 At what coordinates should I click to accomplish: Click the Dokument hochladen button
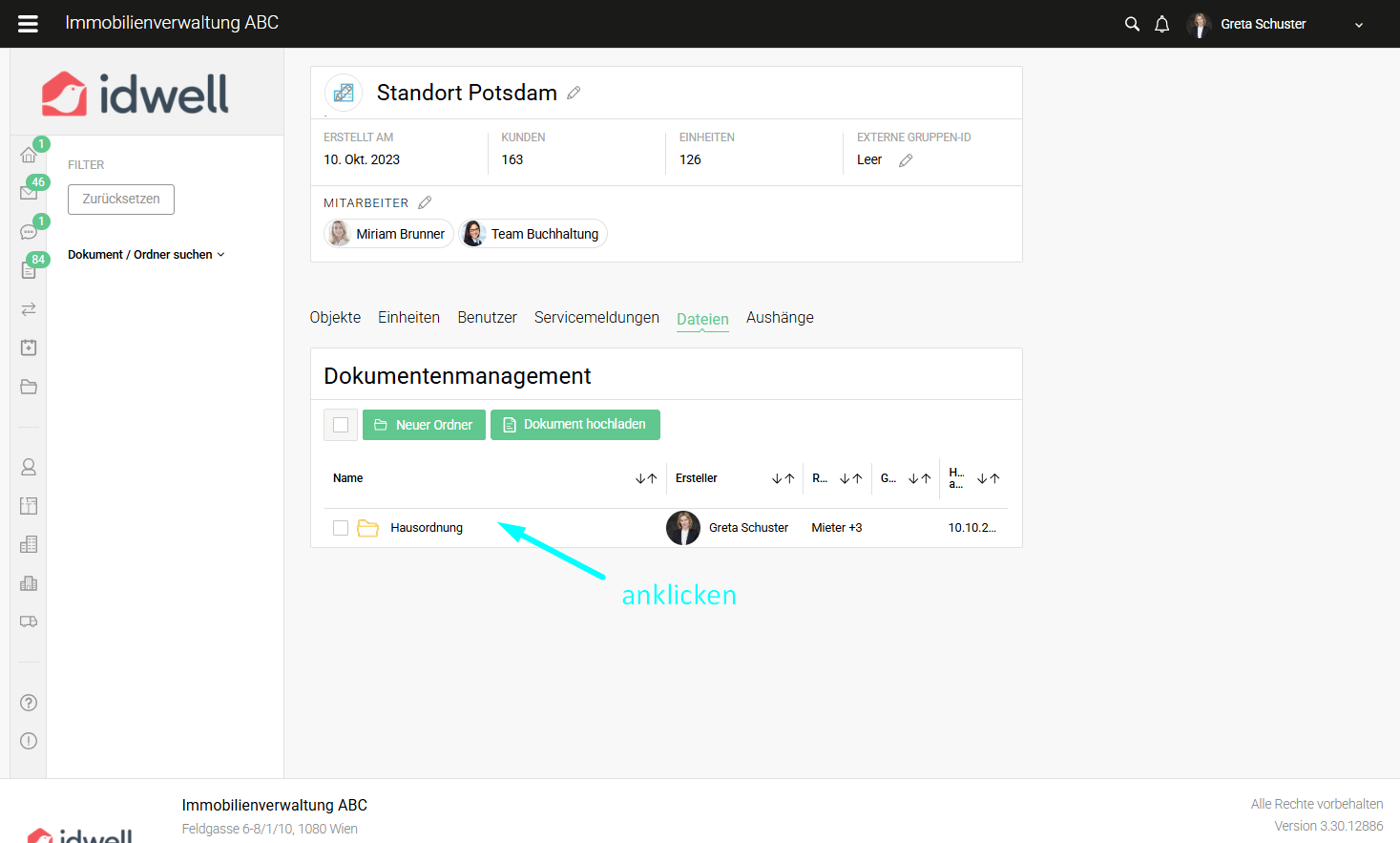tap(575, 425)
